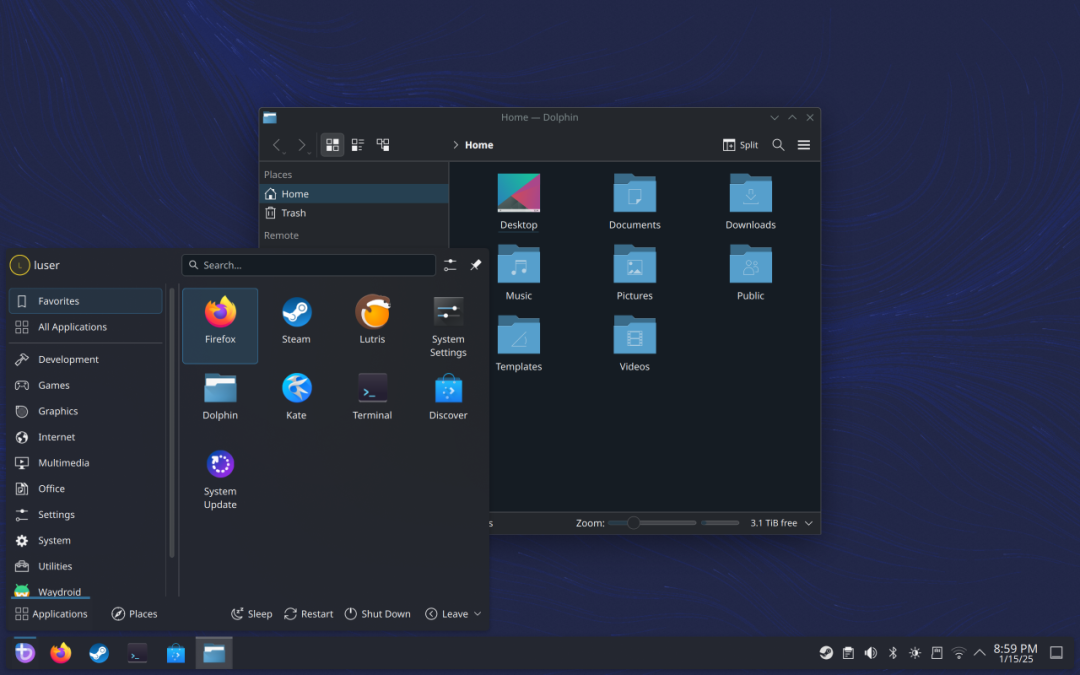Open launcher configuration options
The width and height of the screenshot is (1080, 675).
(450, 265)
